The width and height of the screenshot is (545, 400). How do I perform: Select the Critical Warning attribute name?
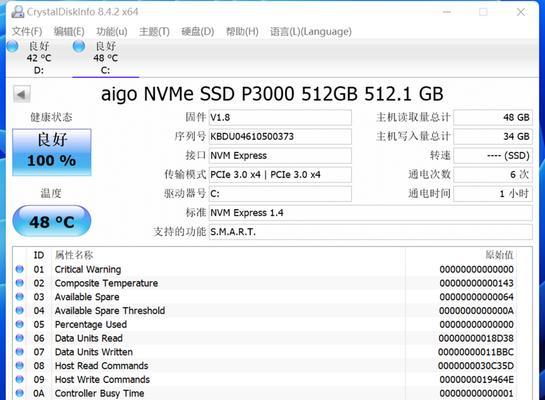(88, 269)
